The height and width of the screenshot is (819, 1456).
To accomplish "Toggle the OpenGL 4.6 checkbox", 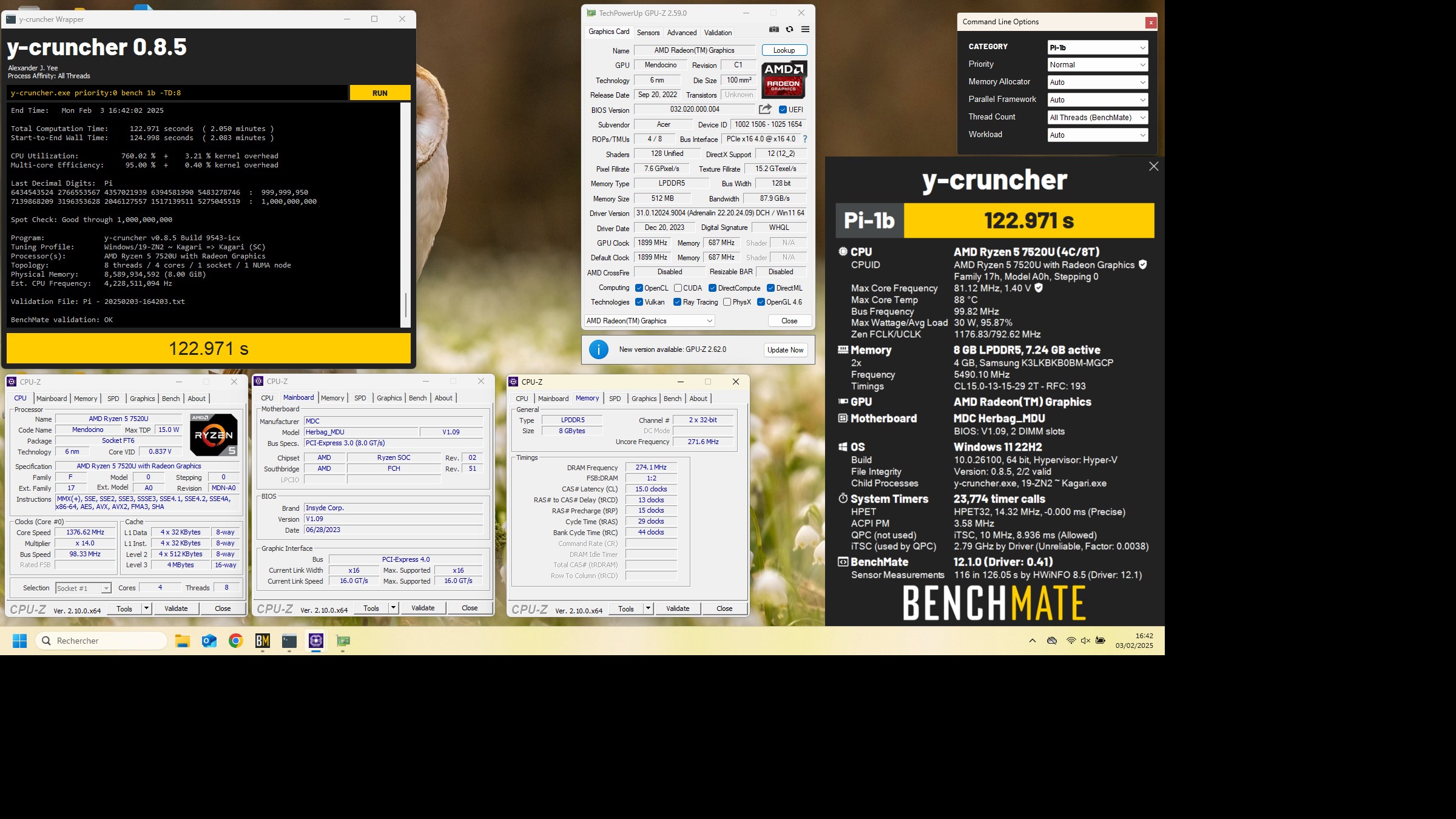I will tap(761, 302).
